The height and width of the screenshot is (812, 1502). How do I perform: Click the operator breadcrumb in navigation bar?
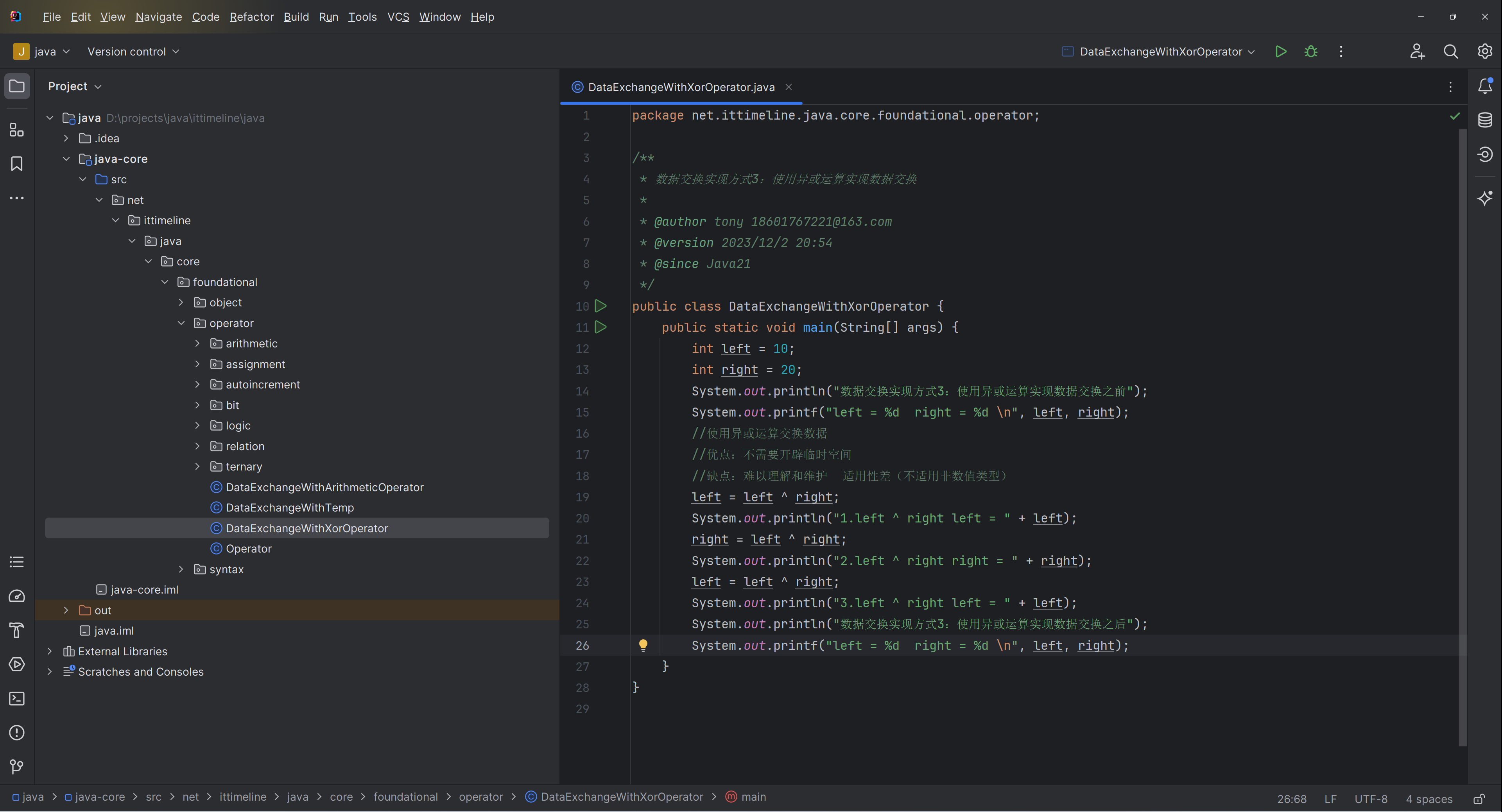pyautogui.click(x=480, y=797)
